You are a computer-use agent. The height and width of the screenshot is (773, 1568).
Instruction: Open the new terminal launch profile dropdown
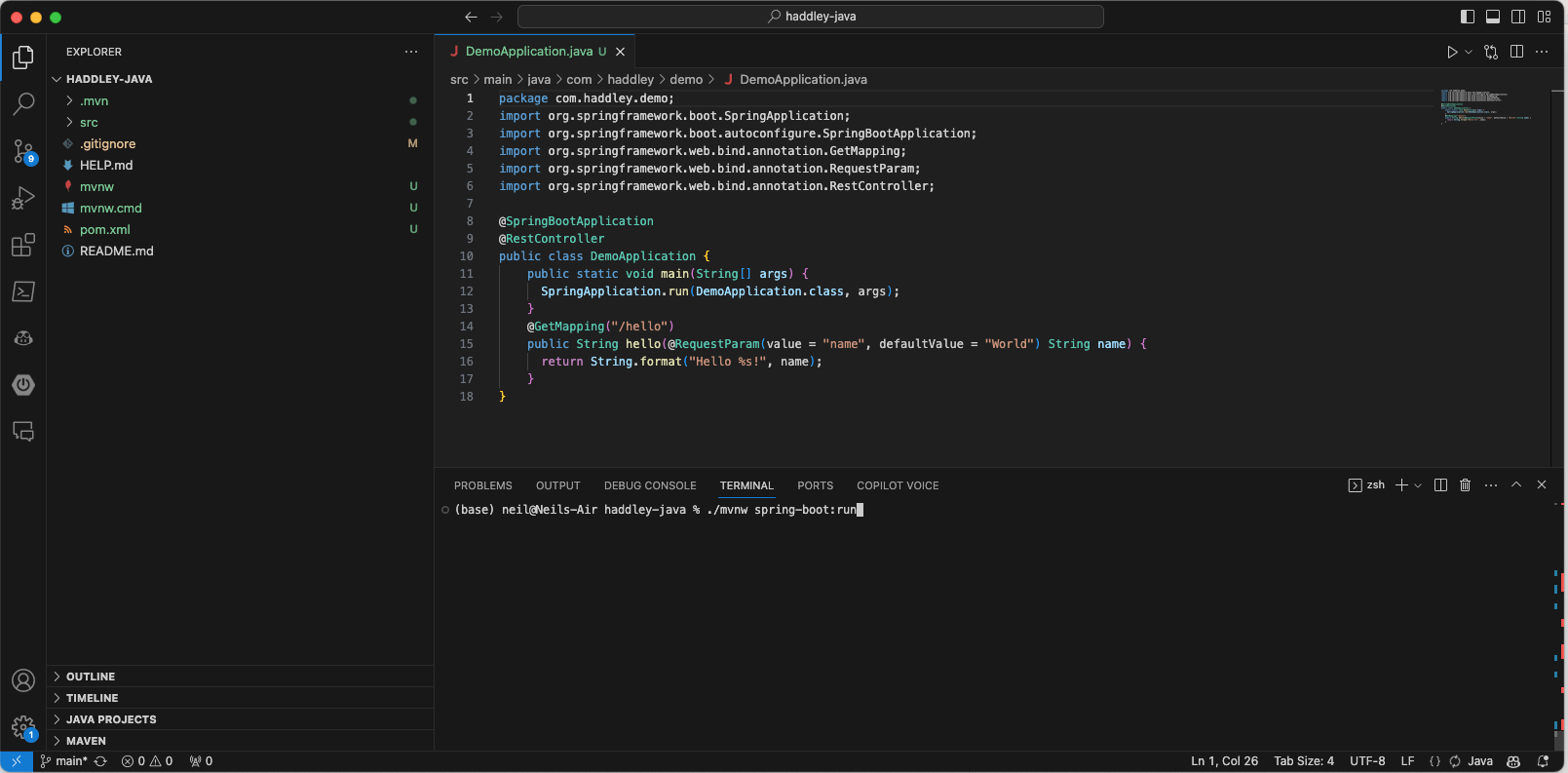click(x=1418, y=485)
